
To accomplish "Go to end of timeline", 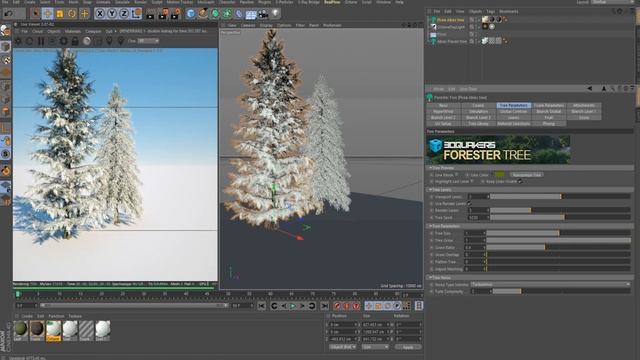I will click(x=324, y=306).
